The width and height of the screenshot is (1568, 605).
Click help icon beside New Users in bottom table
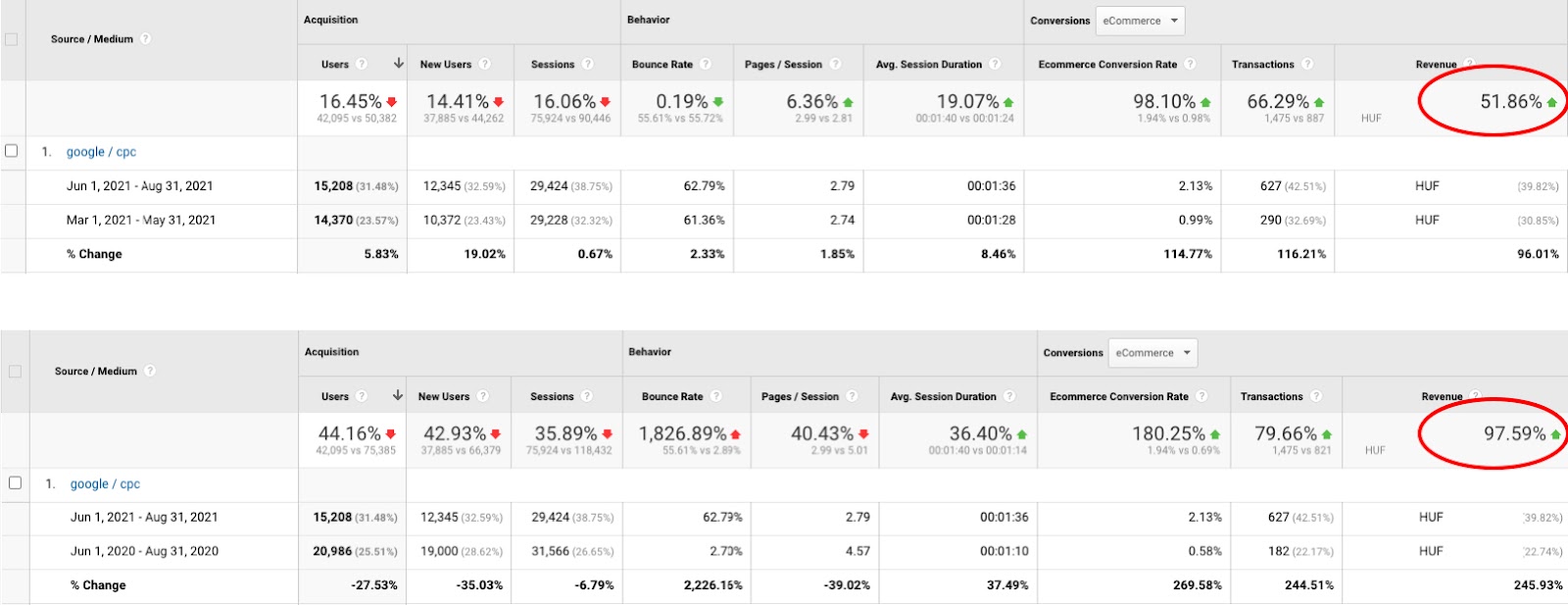(483, 397)
